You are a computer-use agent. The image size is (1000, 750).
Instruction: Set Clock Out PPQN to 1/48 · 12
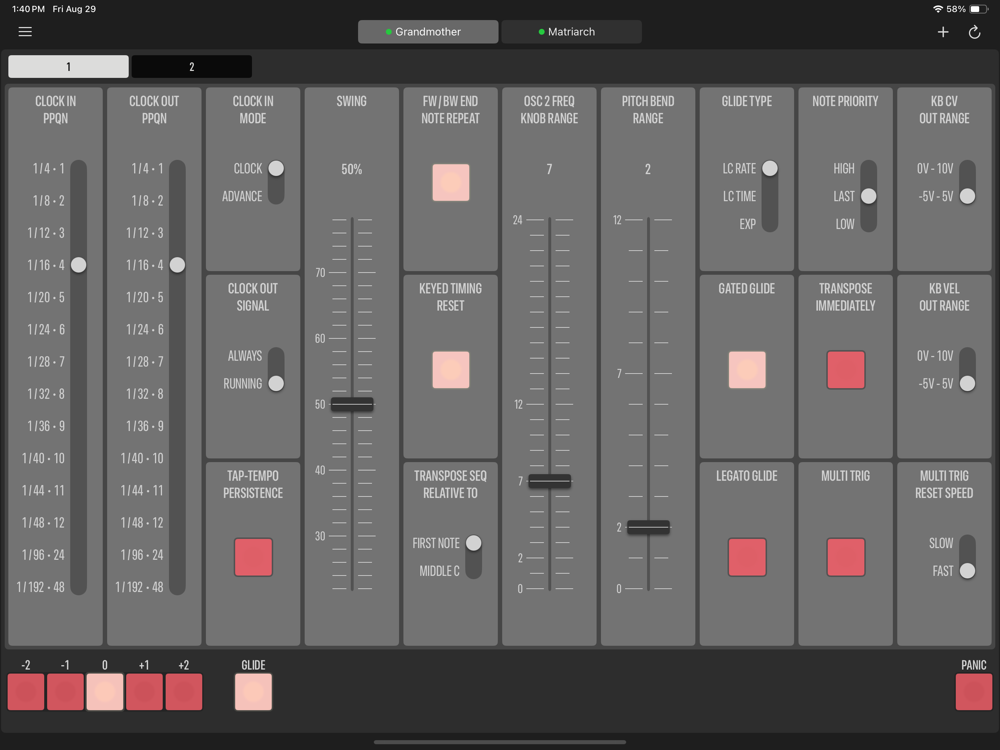click(x=142, y=522)
